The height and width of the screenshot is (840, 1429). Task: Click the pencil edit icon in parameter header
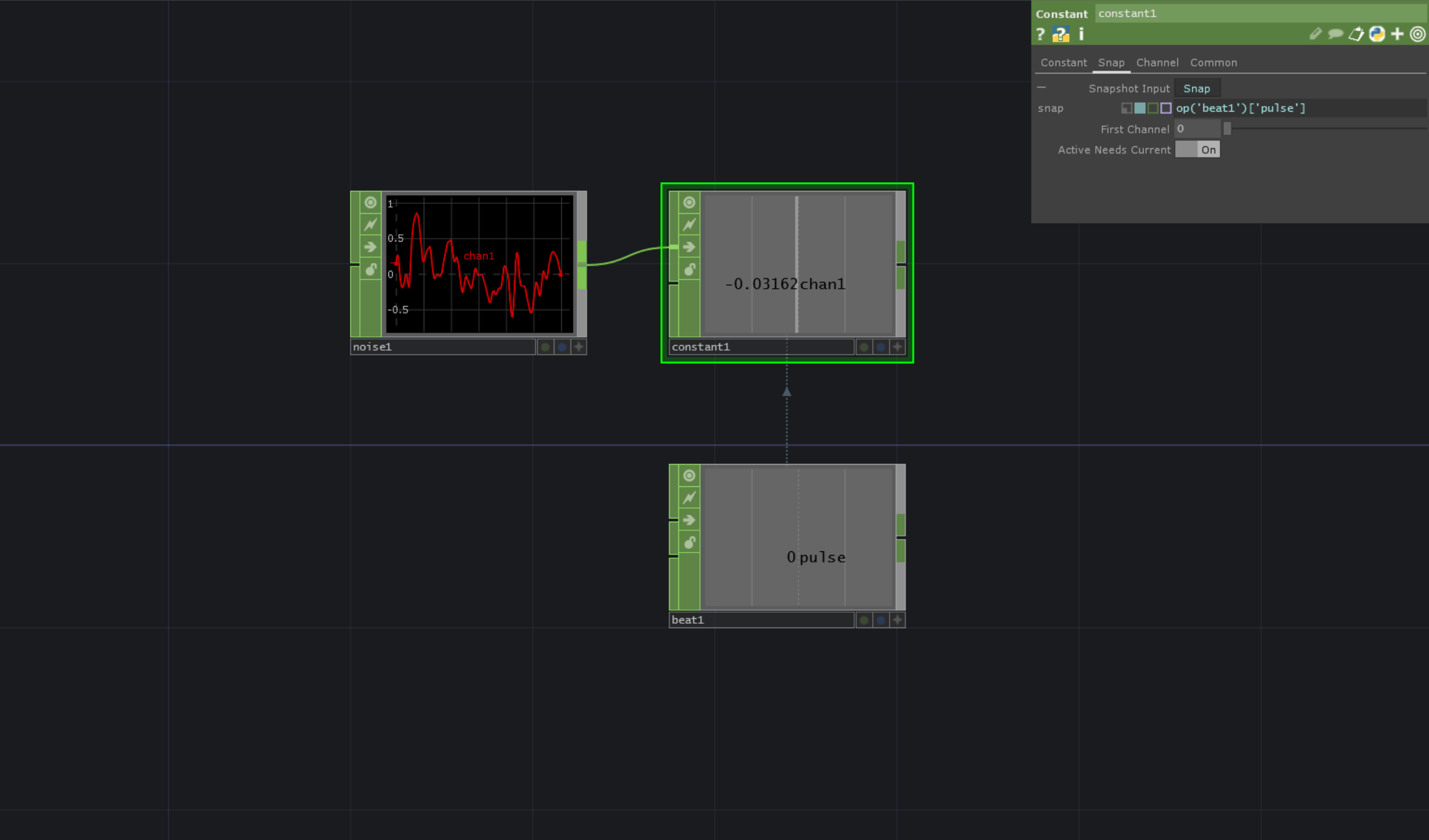[1315, 34]
